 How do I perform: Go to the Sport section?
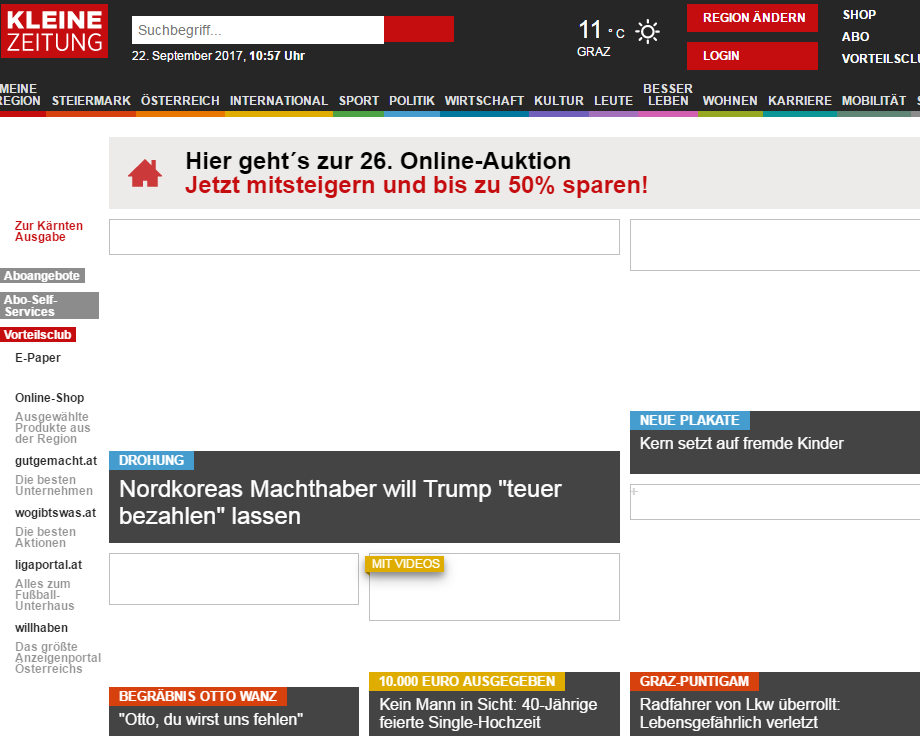pyautogui.click(x=358, y=101)
